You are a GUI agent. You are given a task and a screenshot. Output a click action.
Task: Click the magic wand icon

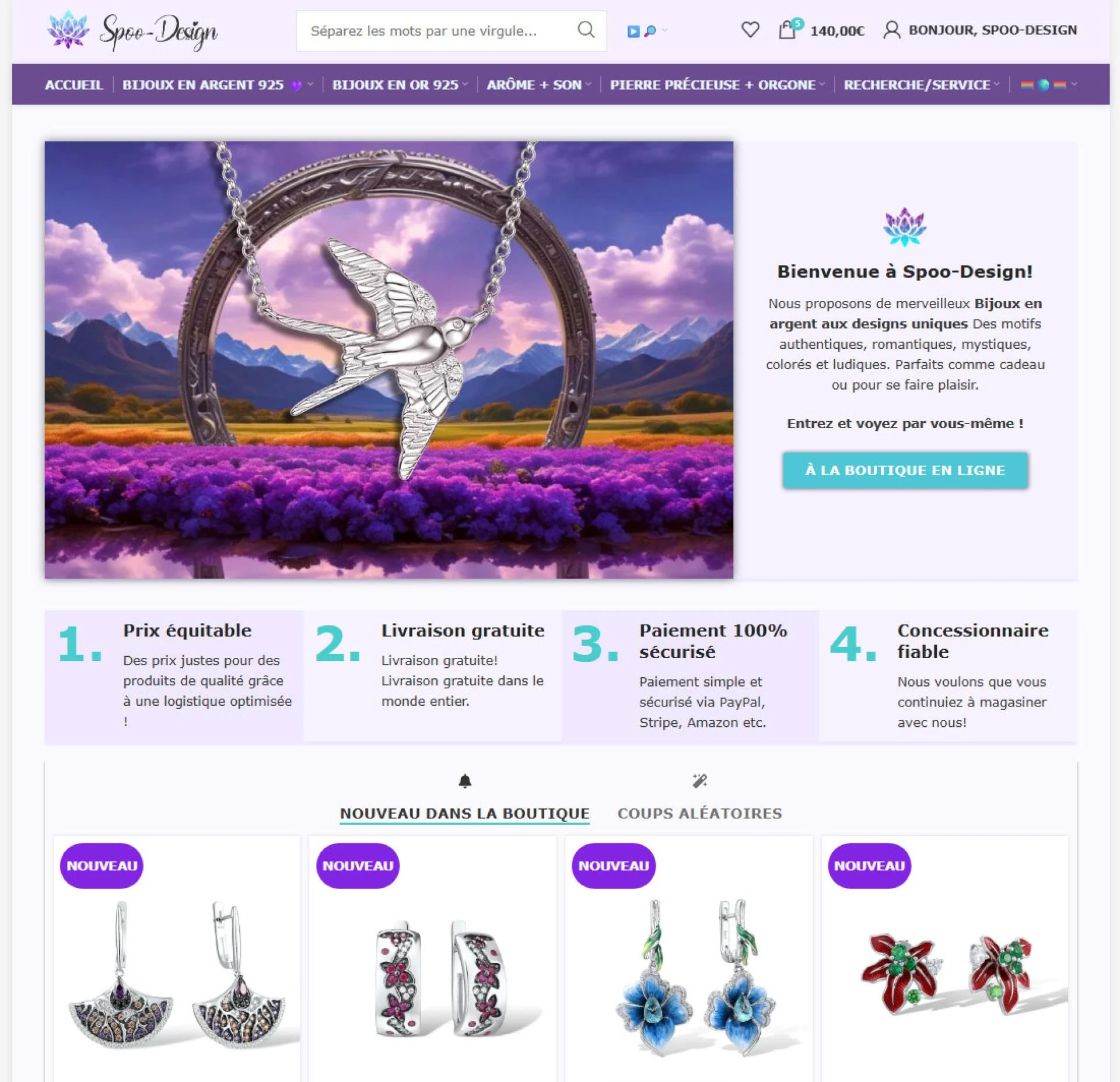click(699, 780)
